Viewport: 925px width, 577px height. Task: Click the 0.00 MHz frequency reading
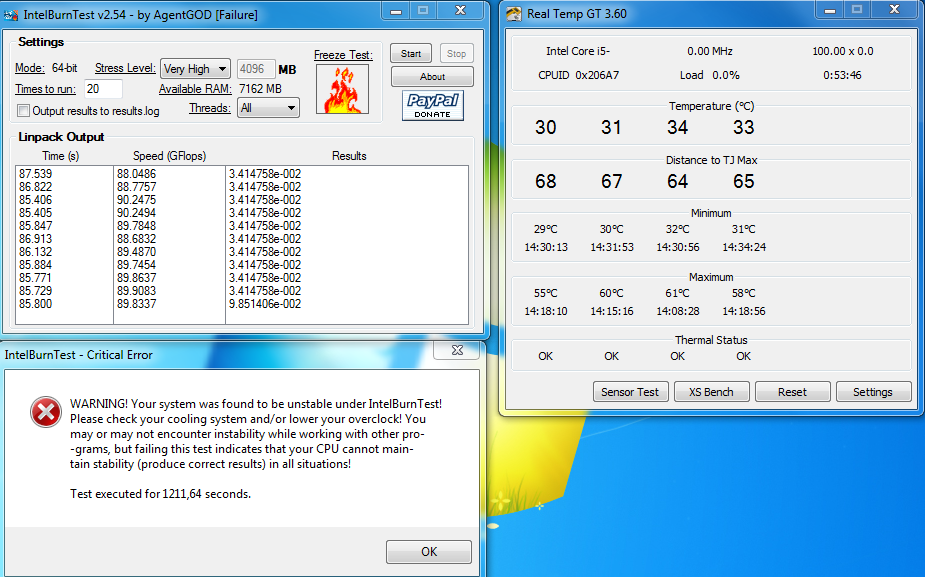pos(710,51)
